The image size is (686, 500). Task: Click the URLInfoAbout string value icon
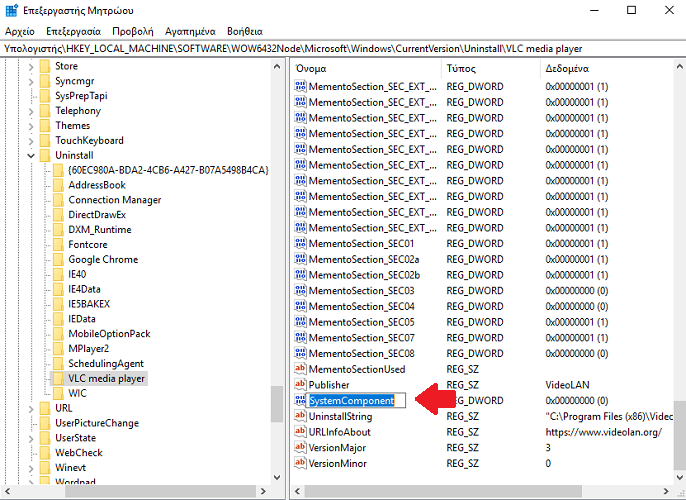(300, 432)
